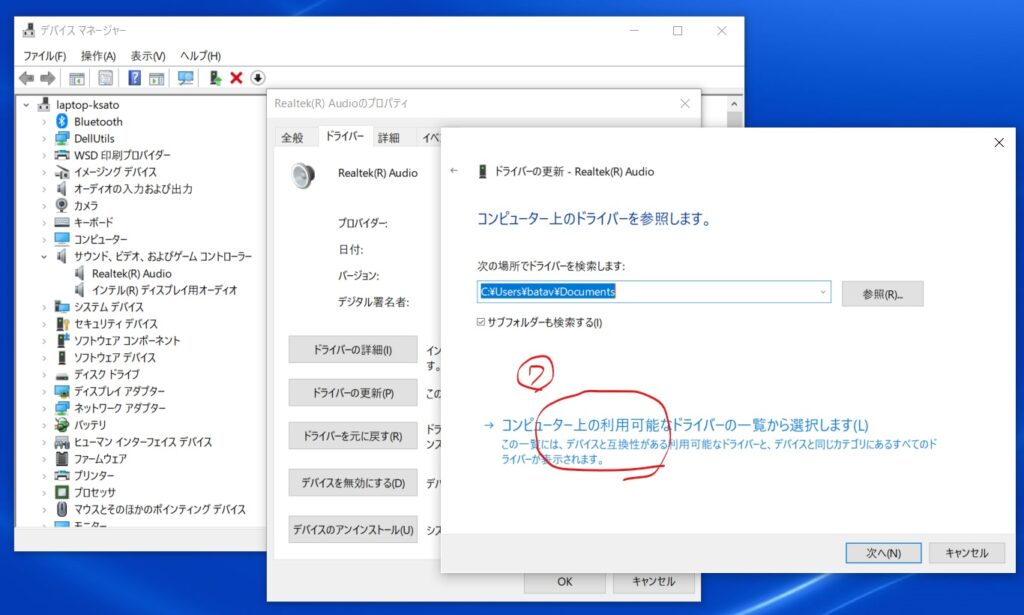Click the blue question mark Help toolbar icon

coord(134,78)
